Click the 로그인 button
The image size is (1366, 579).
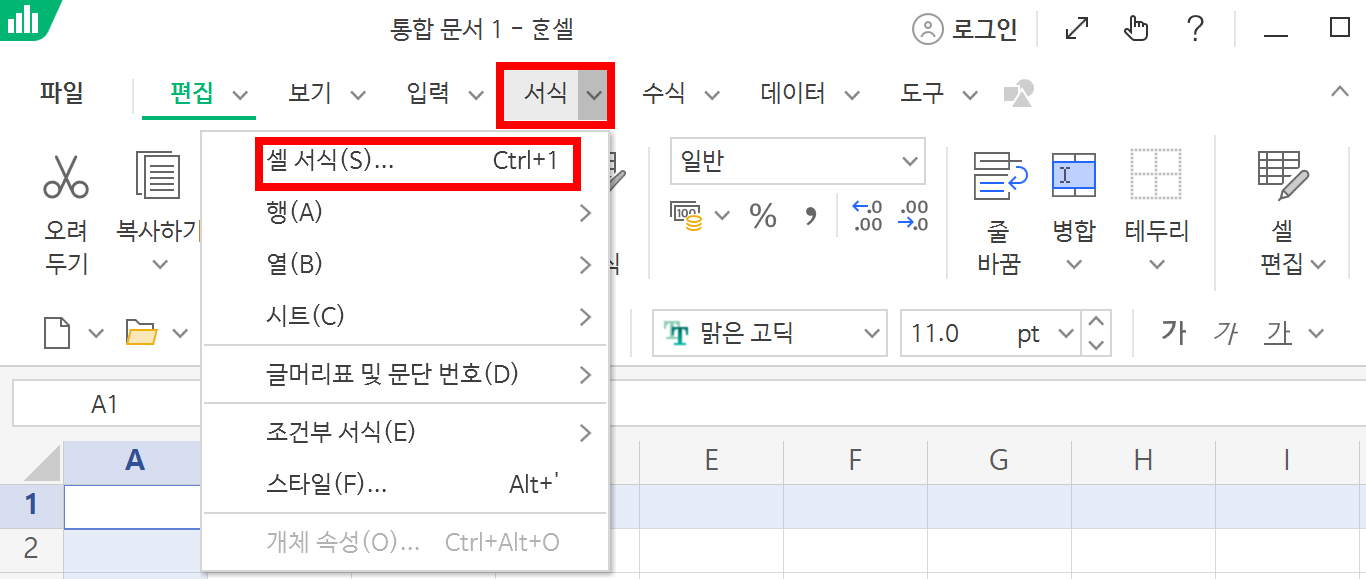(x=966, y=28)
